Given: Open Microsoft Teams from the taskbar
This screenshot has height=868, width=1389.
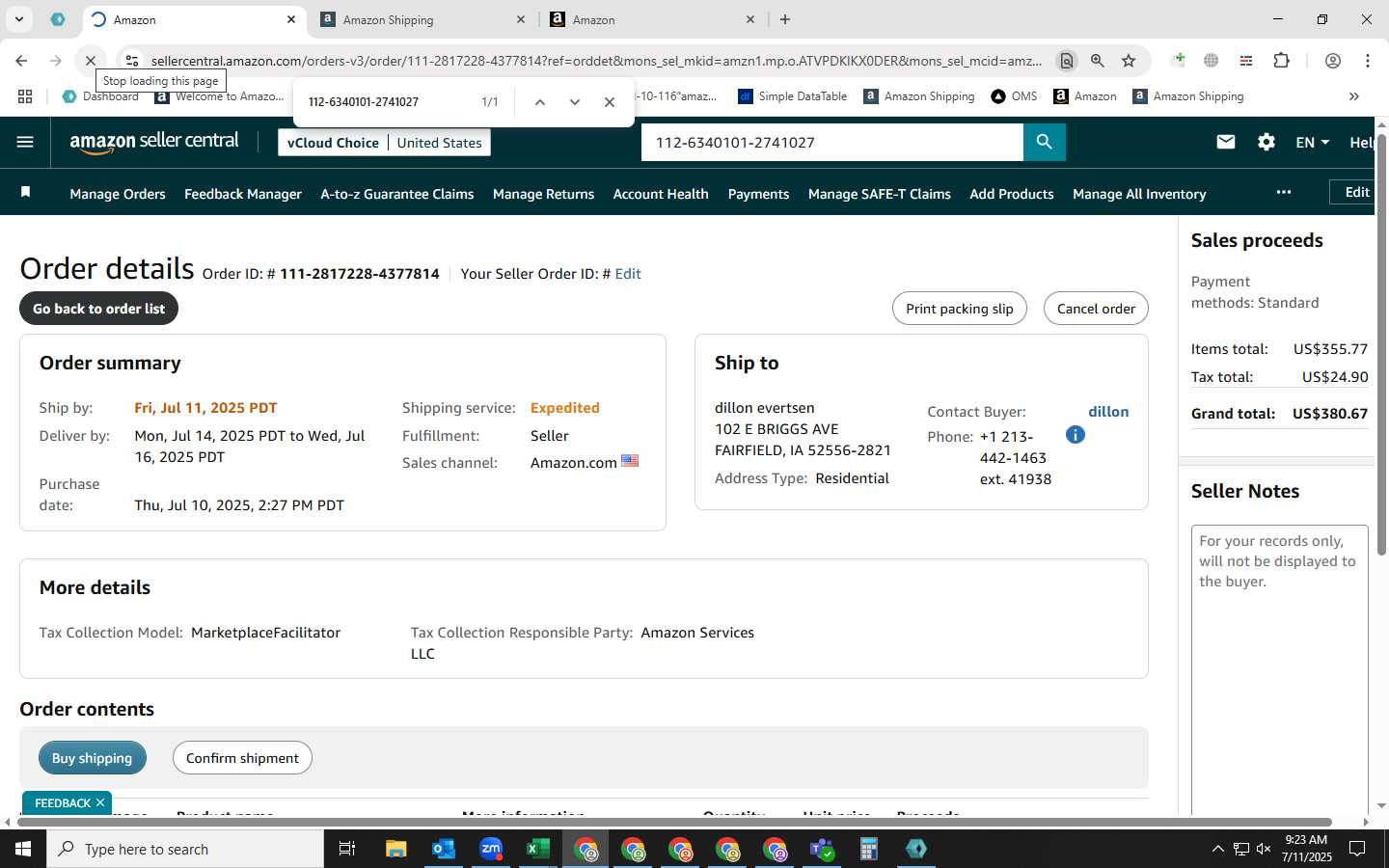Looking at the screenshot, I should pos(821,849).
